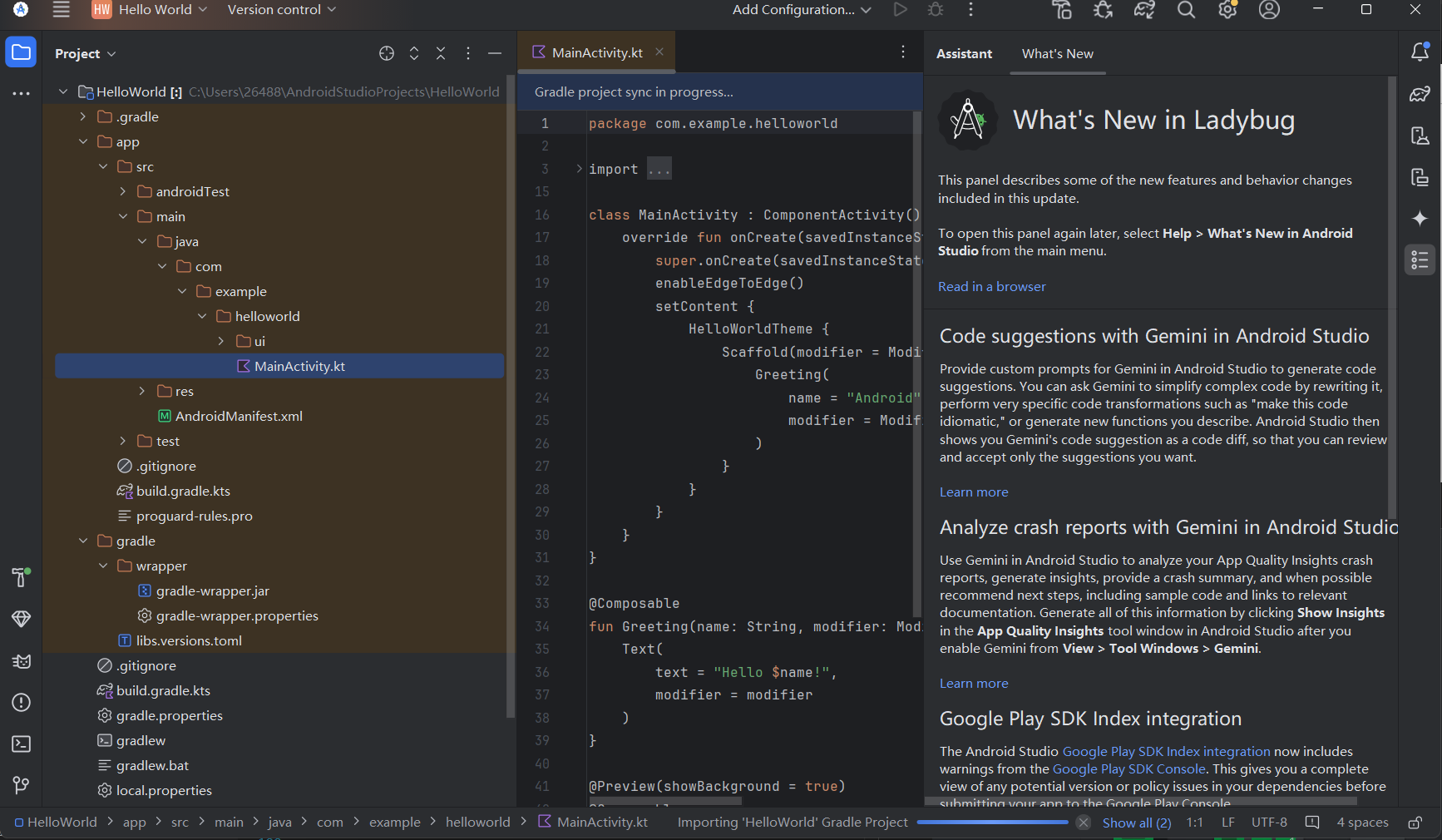
Task: Select libs.versions.toml file
Action: (x=189, y=640)
